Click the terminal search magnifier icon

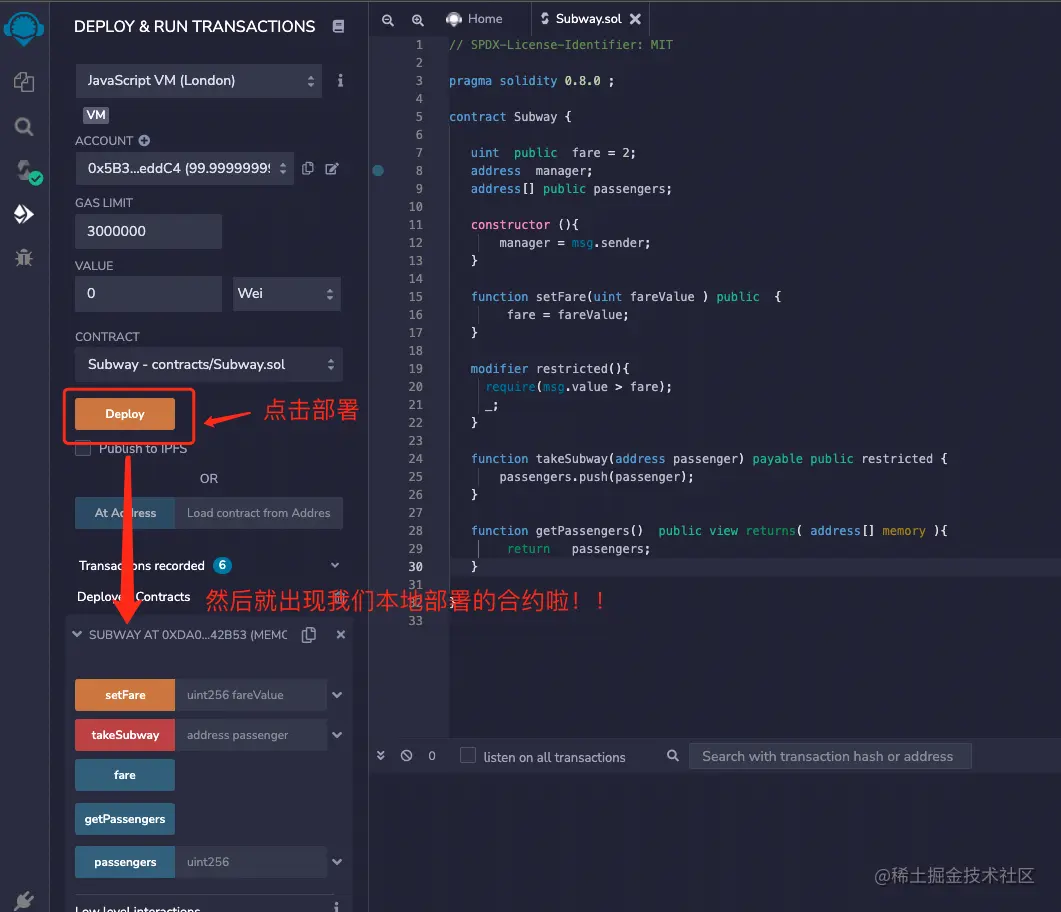(x=673, y=756)
